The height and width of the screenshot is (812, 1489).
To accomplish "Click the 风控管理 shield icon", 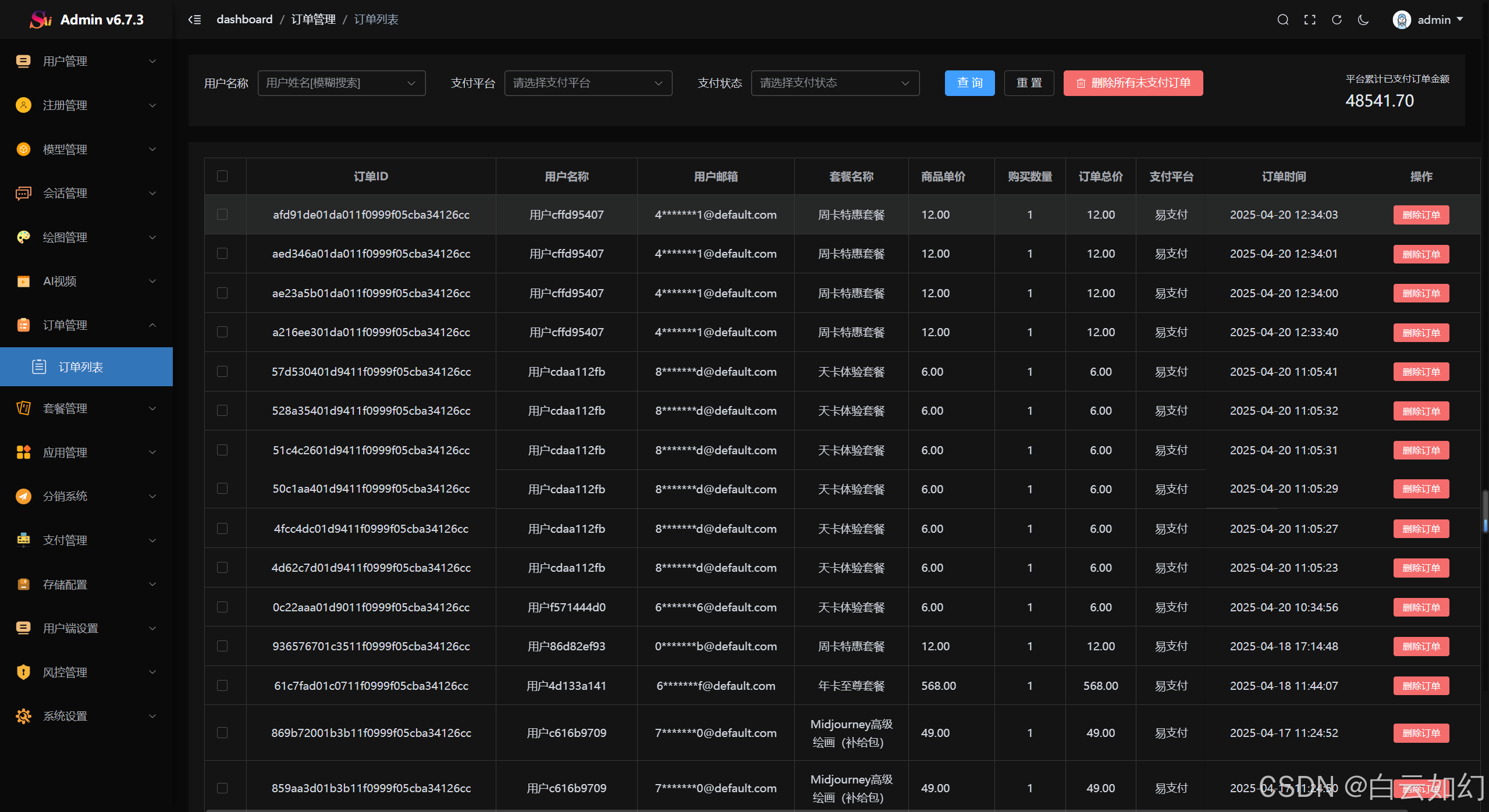I will click(23, 672).
